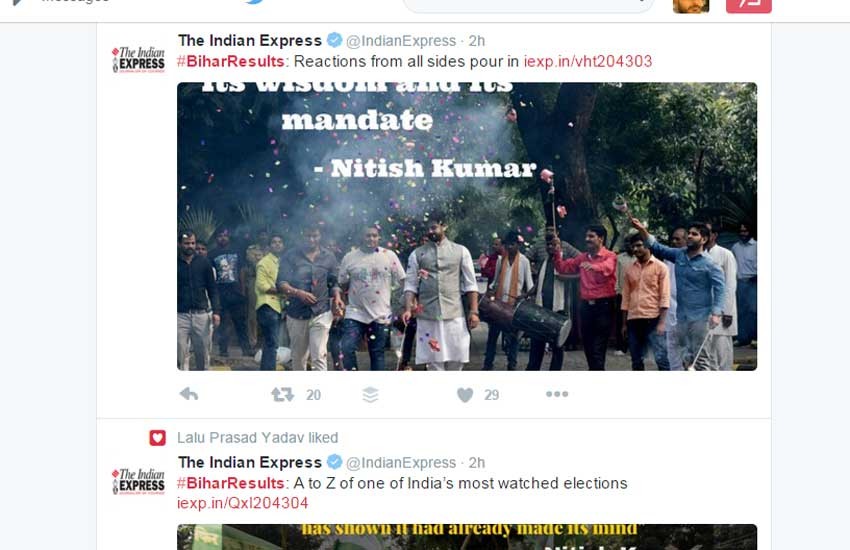Retweet the 'Reactions from all sides' tweet

click(x=282, y=394)
